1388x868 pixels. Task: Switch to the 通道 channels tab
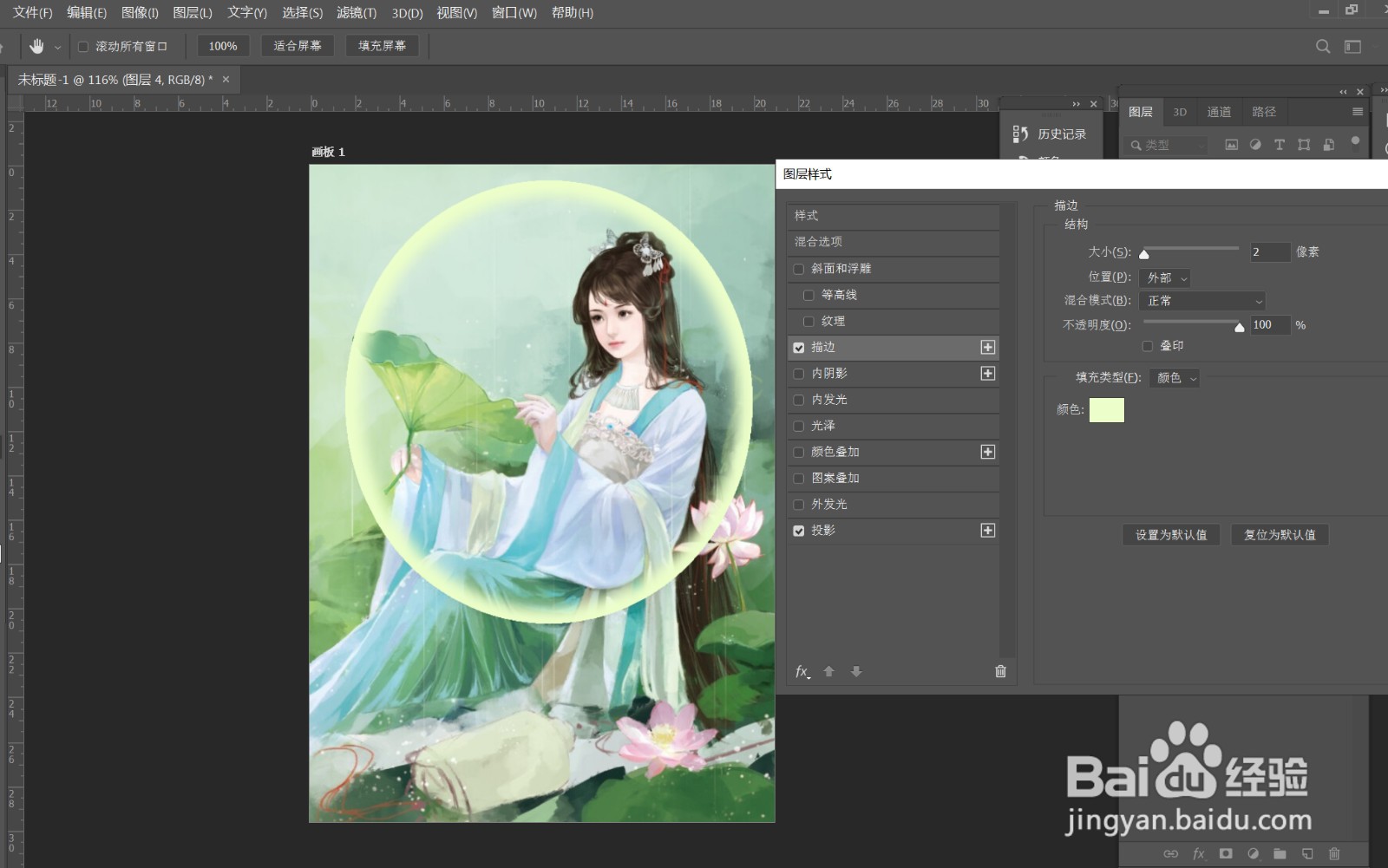pyautogui.click(x=1219, y=112)
